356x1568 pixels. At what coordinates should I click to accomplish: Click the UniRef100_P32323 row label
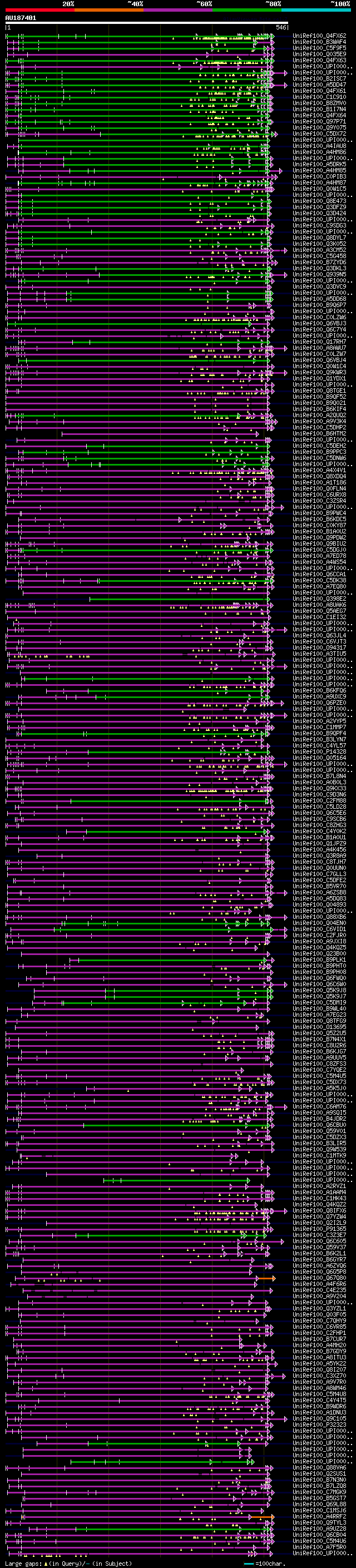coord(319,1424)
